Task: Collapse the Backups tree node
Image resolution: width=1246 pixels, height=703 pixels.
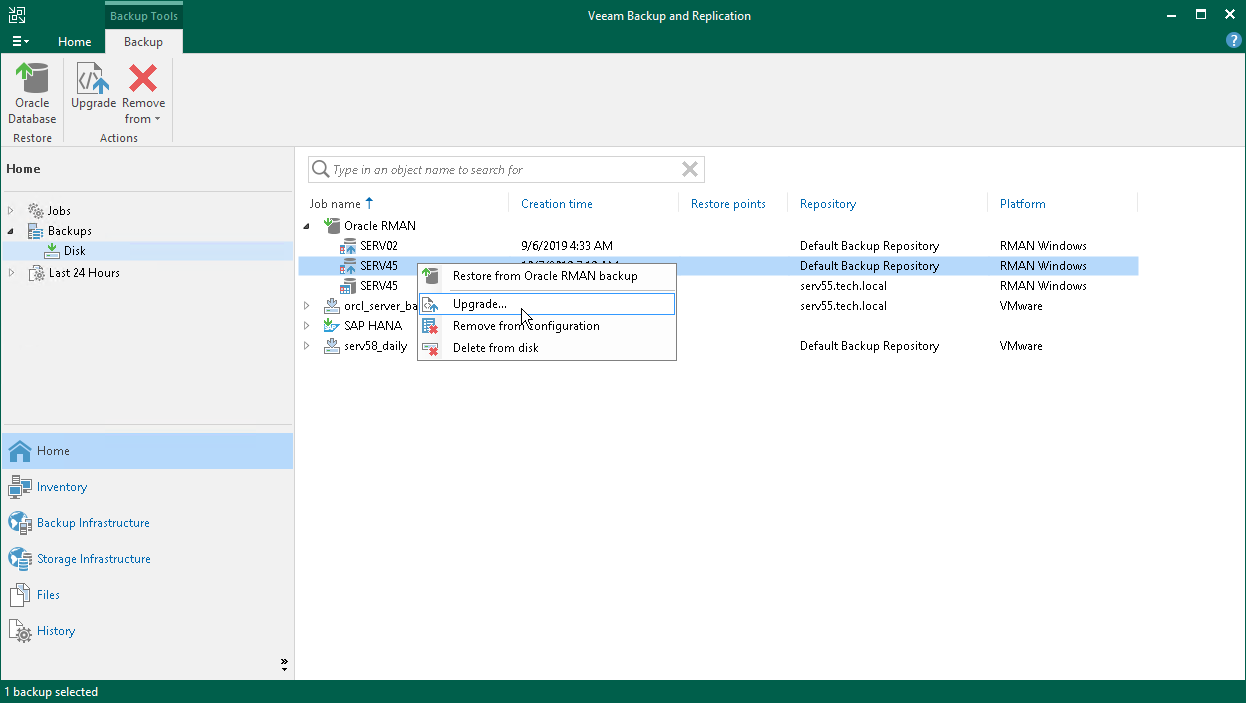Action: tap(11, 231)
